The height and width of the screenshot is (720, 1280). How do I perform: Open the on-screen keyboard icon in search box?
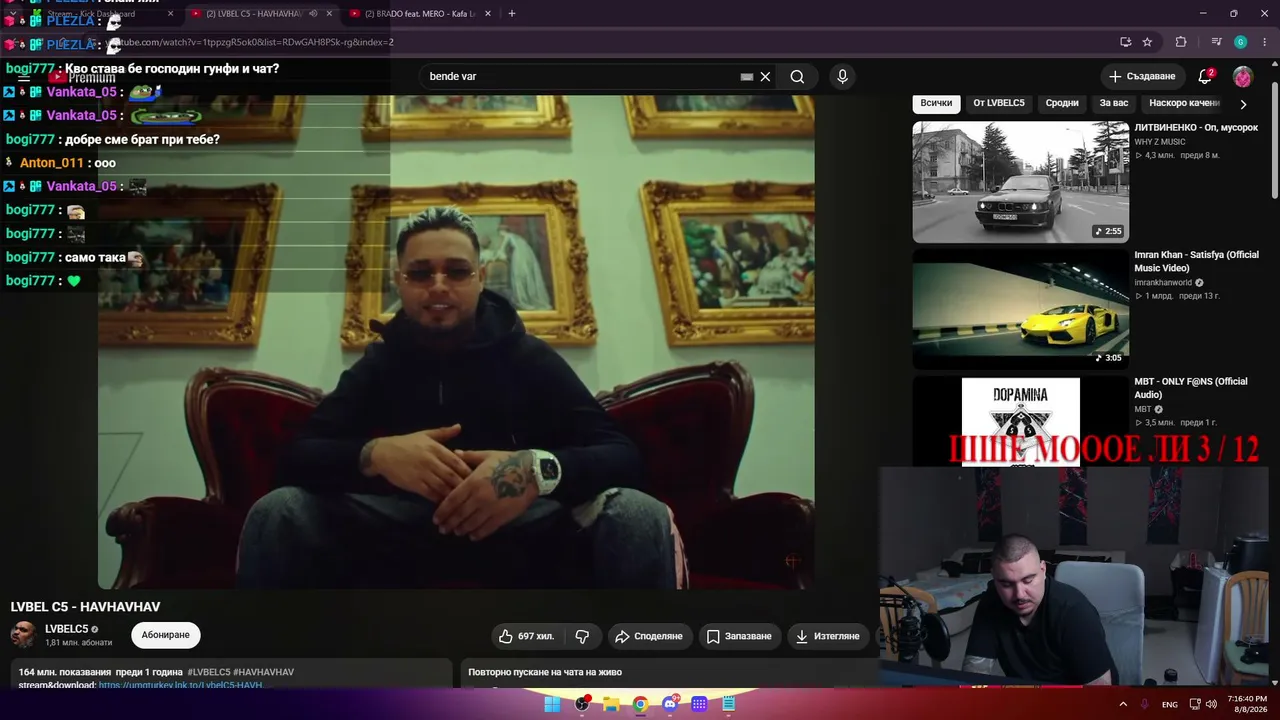pos(746,77)
